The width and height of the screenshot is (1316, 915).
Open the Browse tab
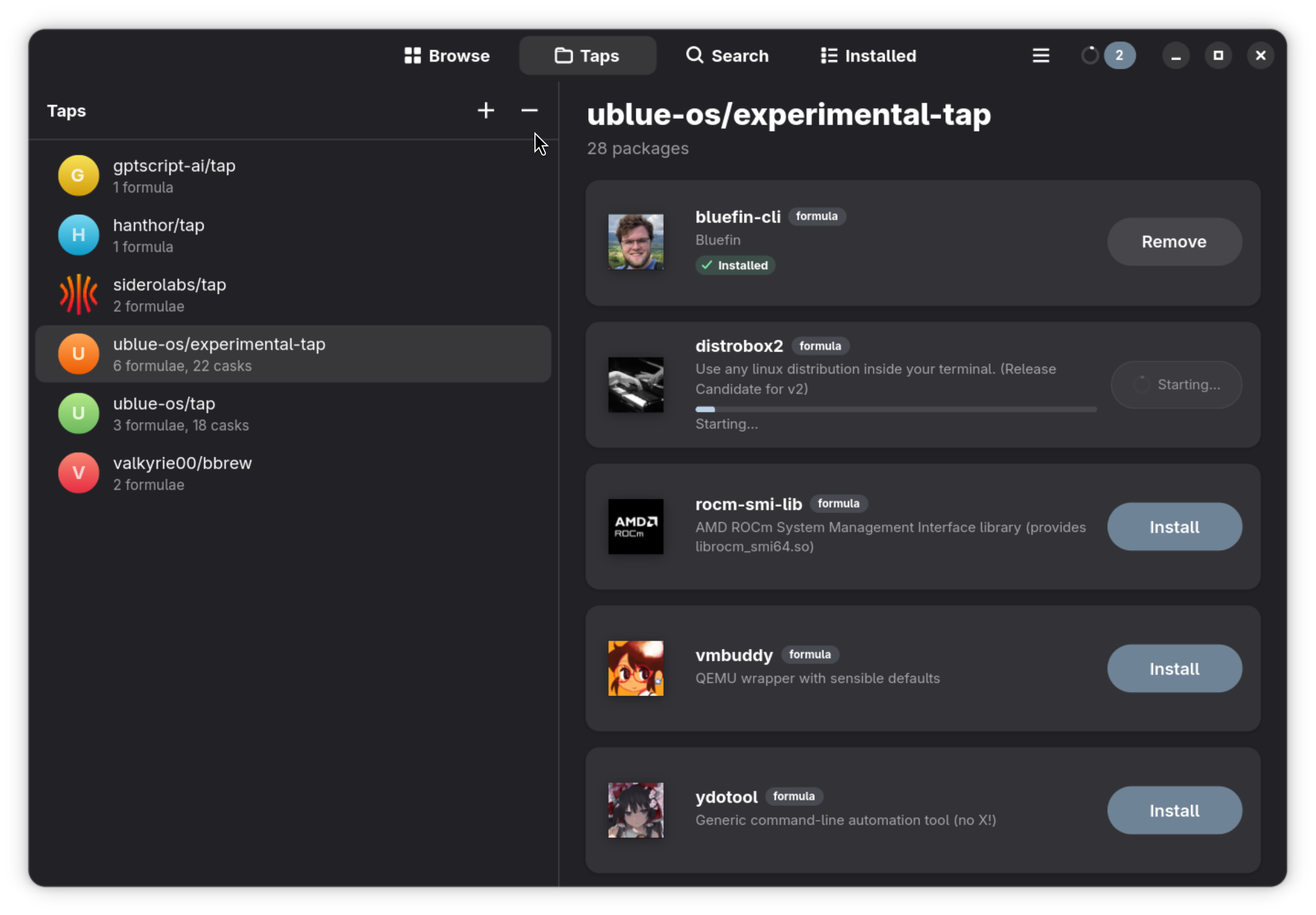(446, 55)
